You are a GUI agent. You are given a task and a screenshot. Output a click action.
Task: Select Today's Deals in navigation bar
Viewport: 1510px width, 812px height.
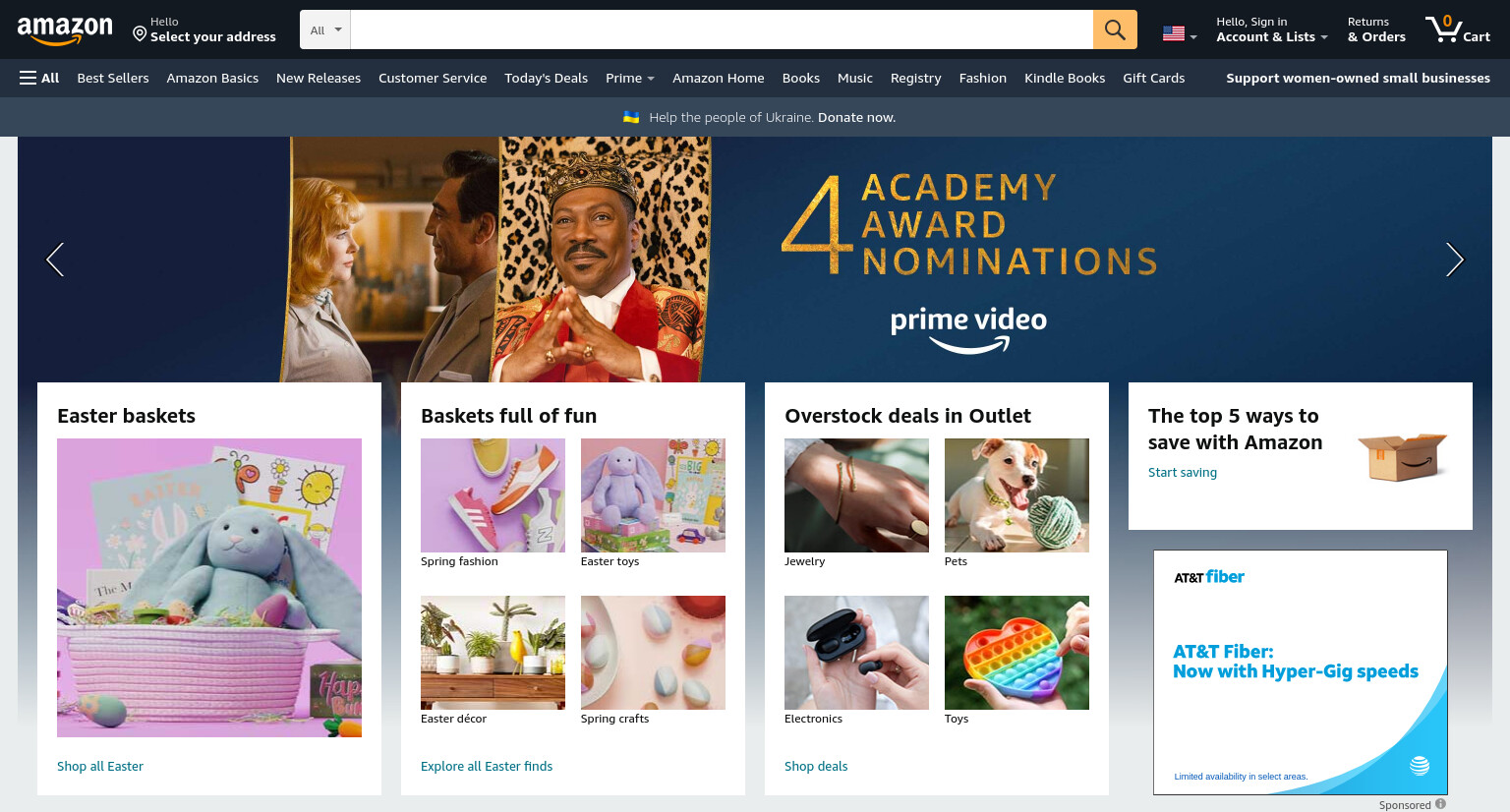pyautogui.click(x=546, y=78)
